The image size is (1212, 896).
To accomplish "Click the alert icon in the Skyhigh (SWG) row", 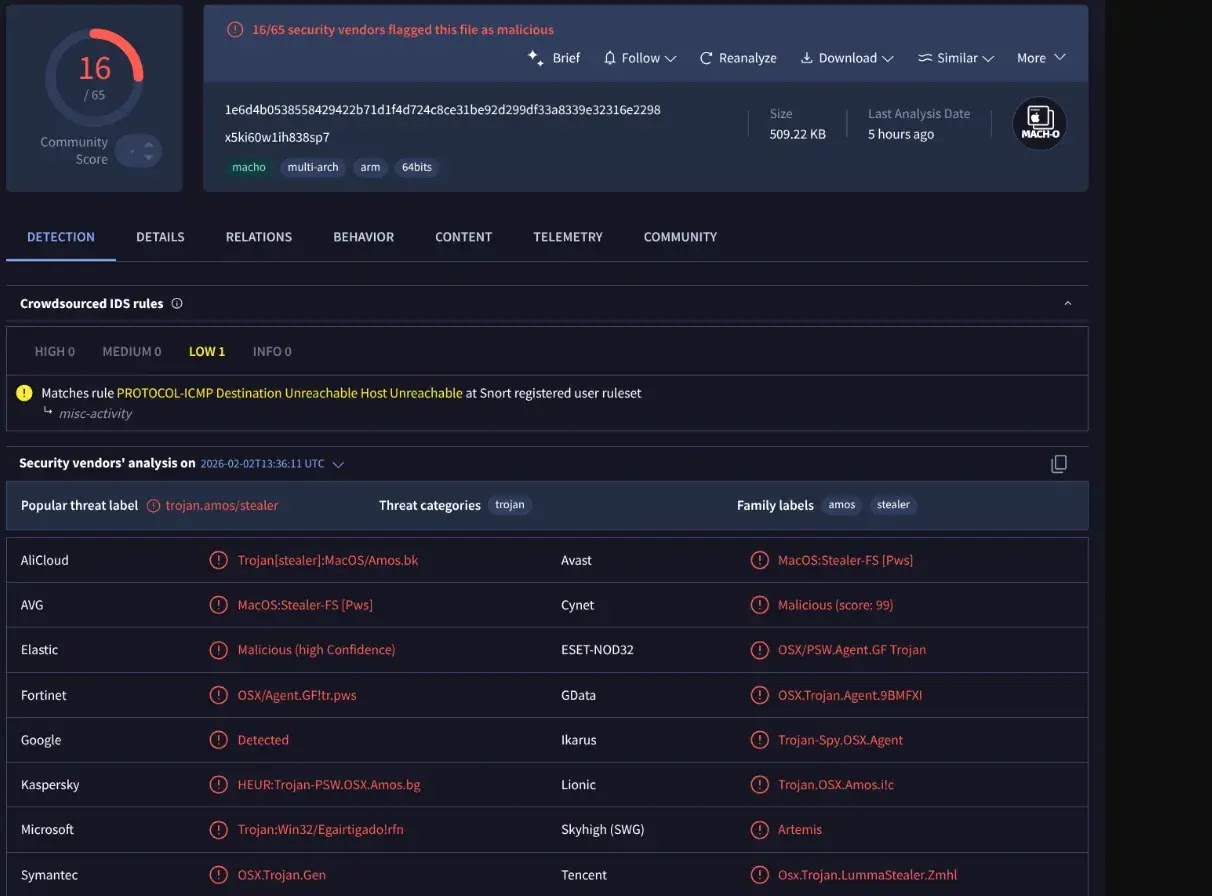I will (759, 830).
